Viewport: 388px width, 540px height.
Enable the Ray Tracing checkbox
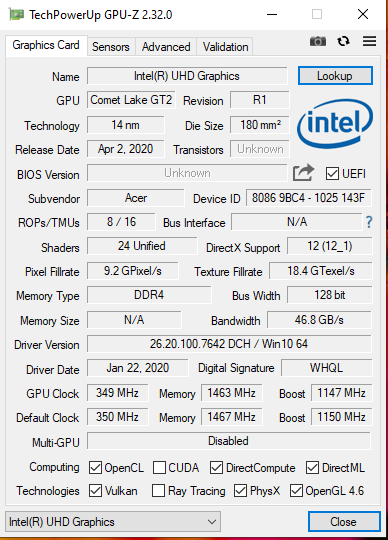click(x=158, y=491)
